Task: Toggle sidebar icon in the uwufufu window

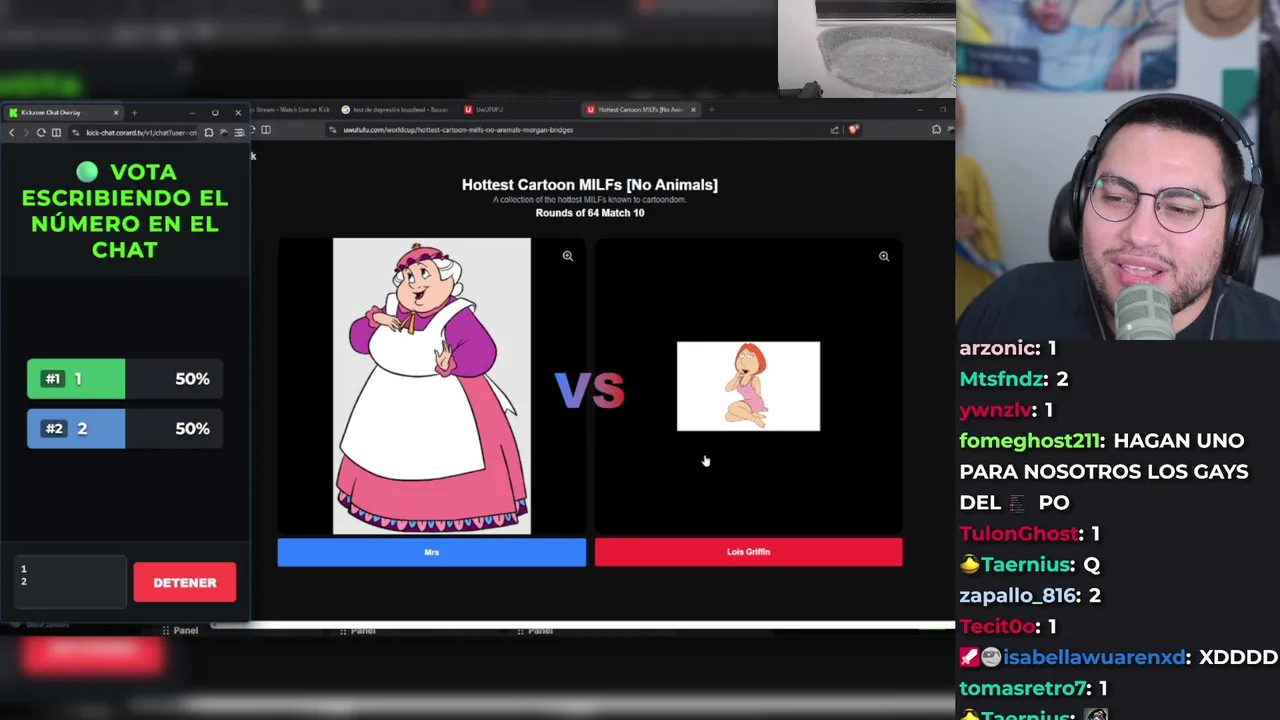Action: point(266,129)
